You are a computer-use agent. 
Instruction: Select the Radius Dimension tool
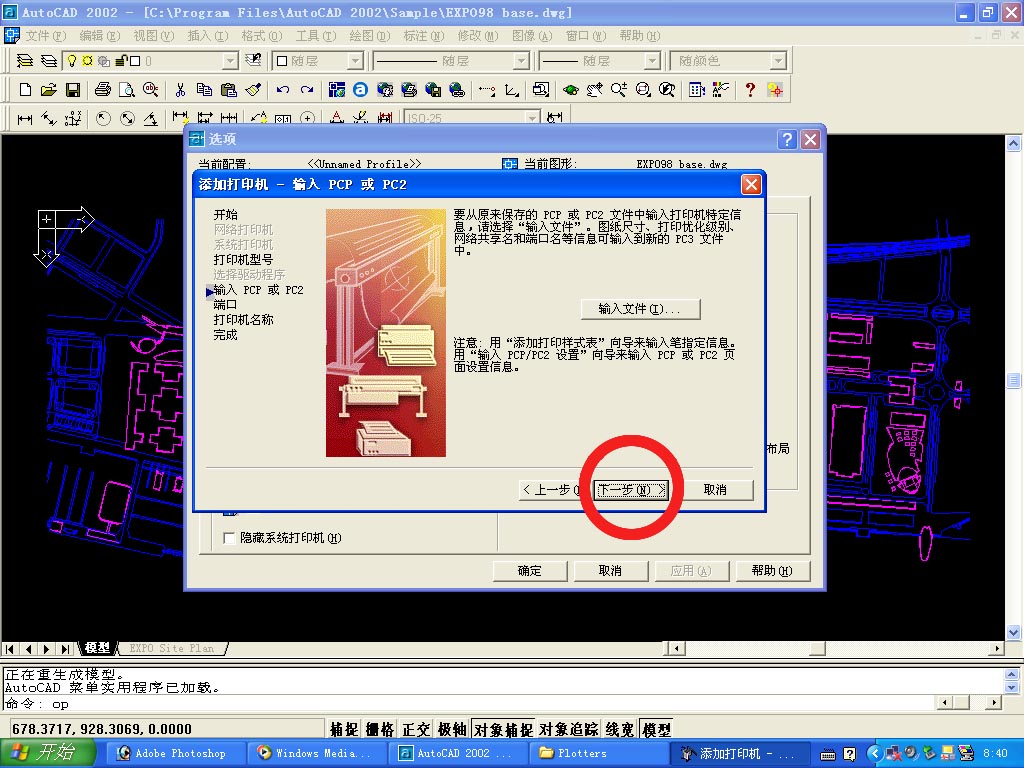point(103,119)
